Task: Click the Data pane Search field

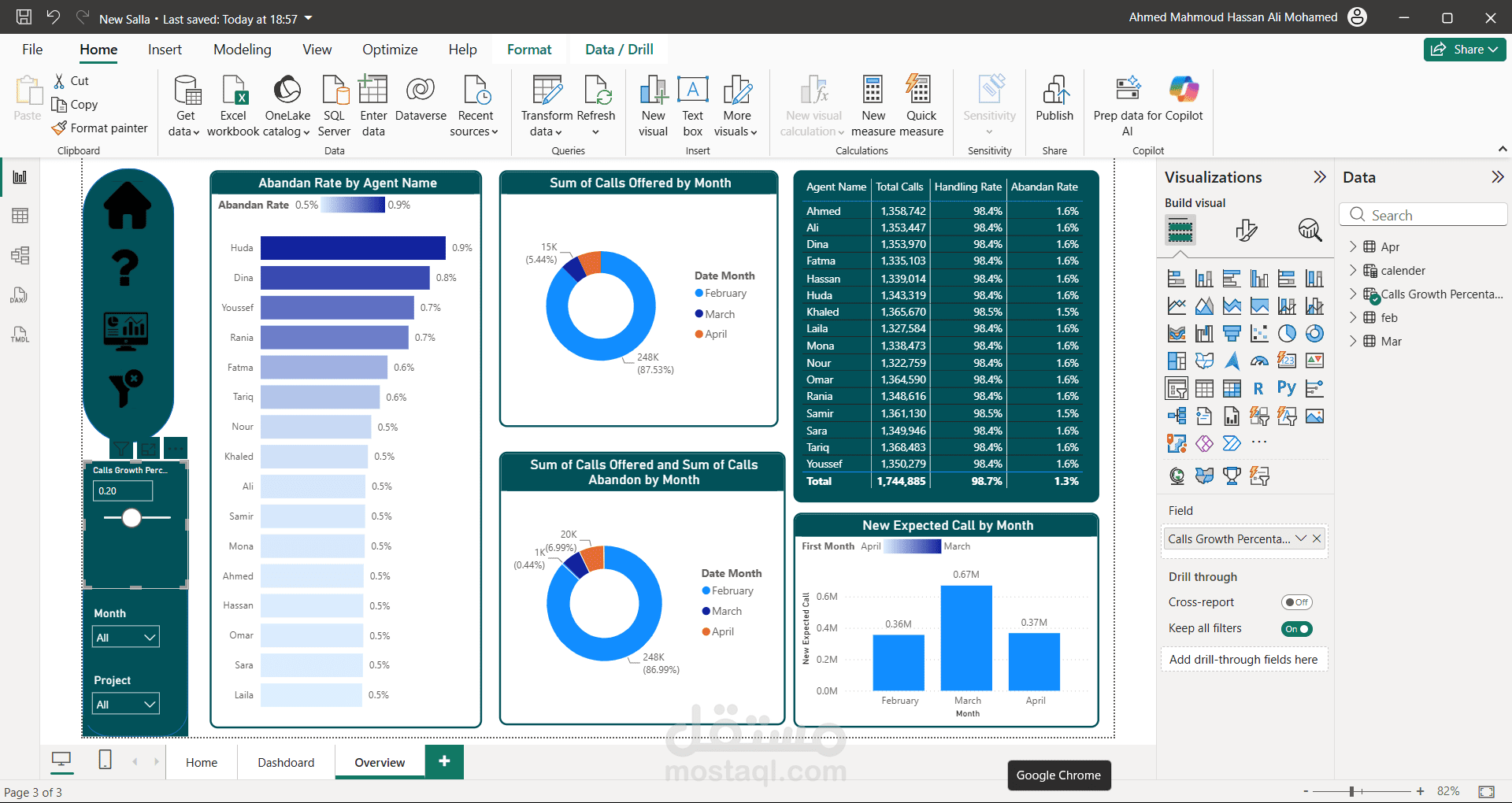Action: pyautogui.click(x=1423, y=215)
